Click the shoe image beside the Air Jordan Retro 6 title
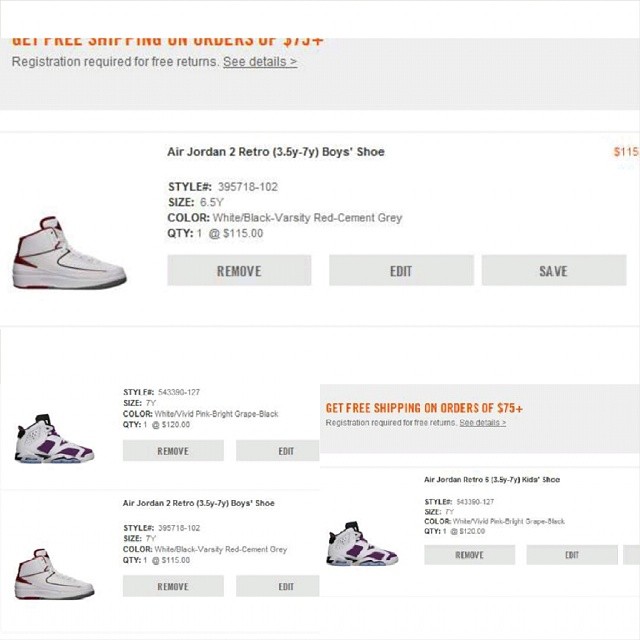Image resolution: width=640 pixels, height=640 pixels. tap(362, 544)
